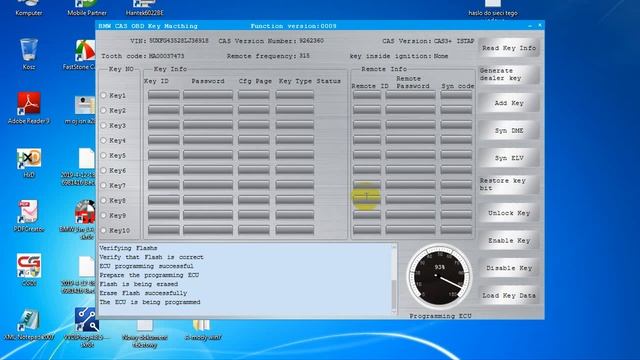Click the Key10 Key ID field
Screen dimensions: 640x360
click(164, 230)
